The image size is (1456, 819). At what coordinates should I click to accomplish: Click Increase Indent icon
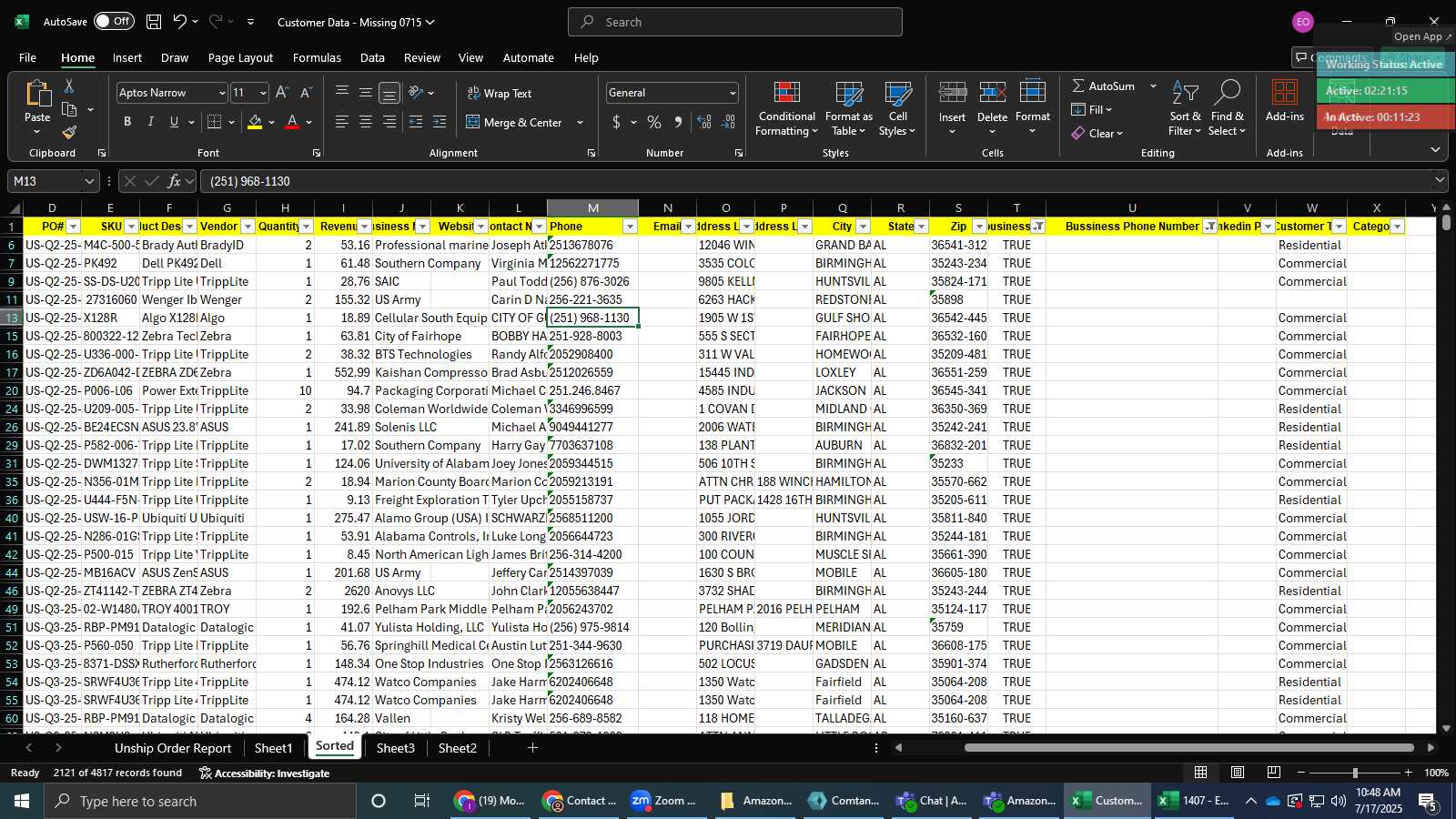point(440,122)
